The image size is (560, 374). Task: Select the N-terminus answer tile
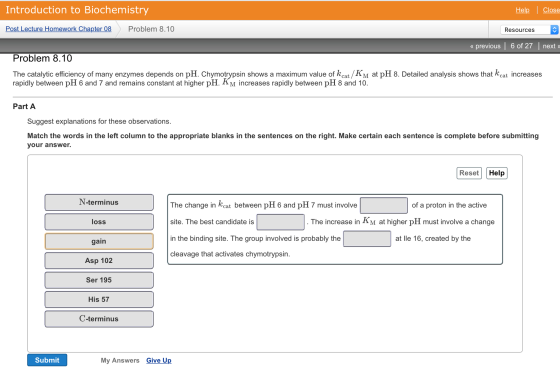coord(99,202)
